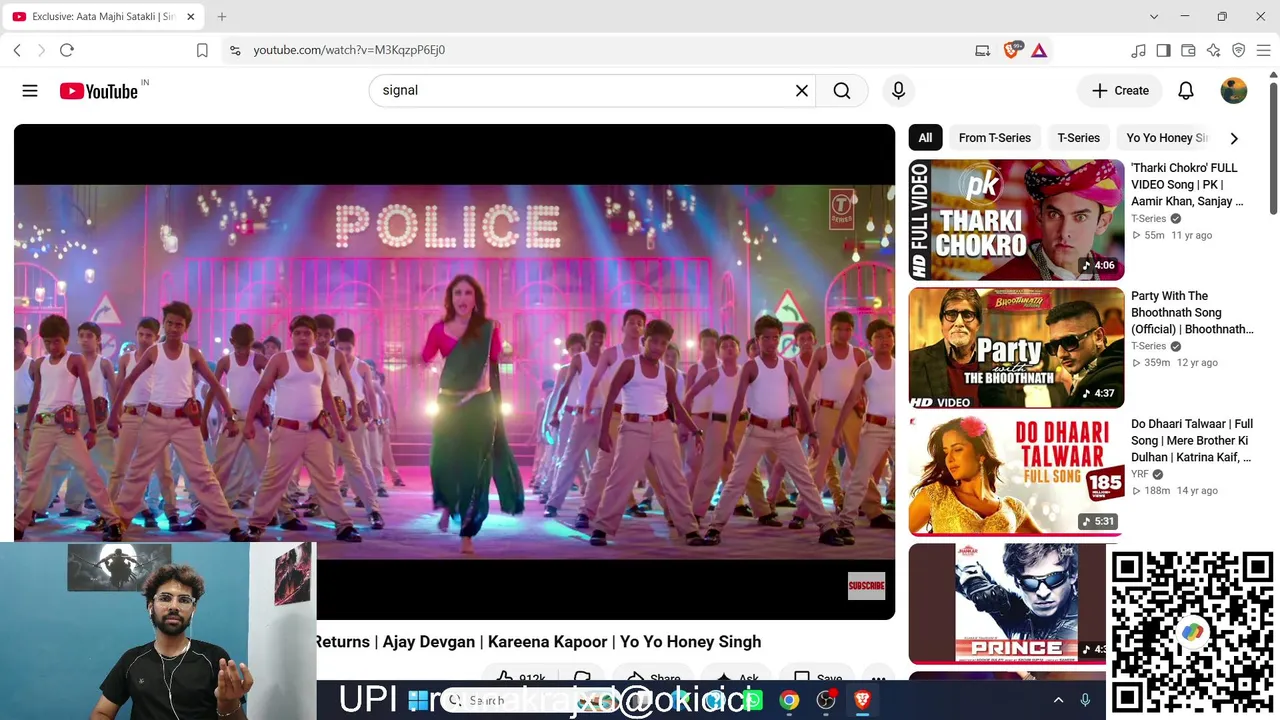Open the Brave Wallet icon
This screenshot has height=720, width=1280.
(x=1189, y=50)
